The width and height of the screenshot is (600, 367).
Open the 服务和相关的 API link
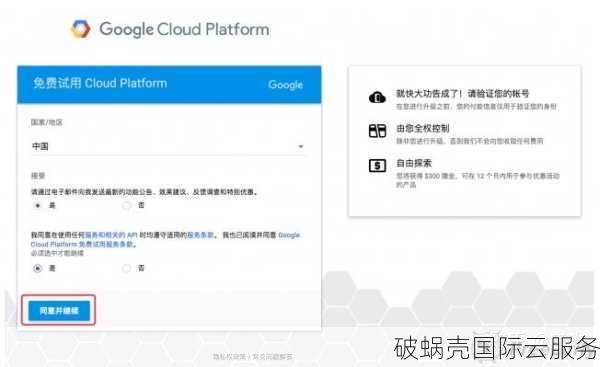click(111, 235)
